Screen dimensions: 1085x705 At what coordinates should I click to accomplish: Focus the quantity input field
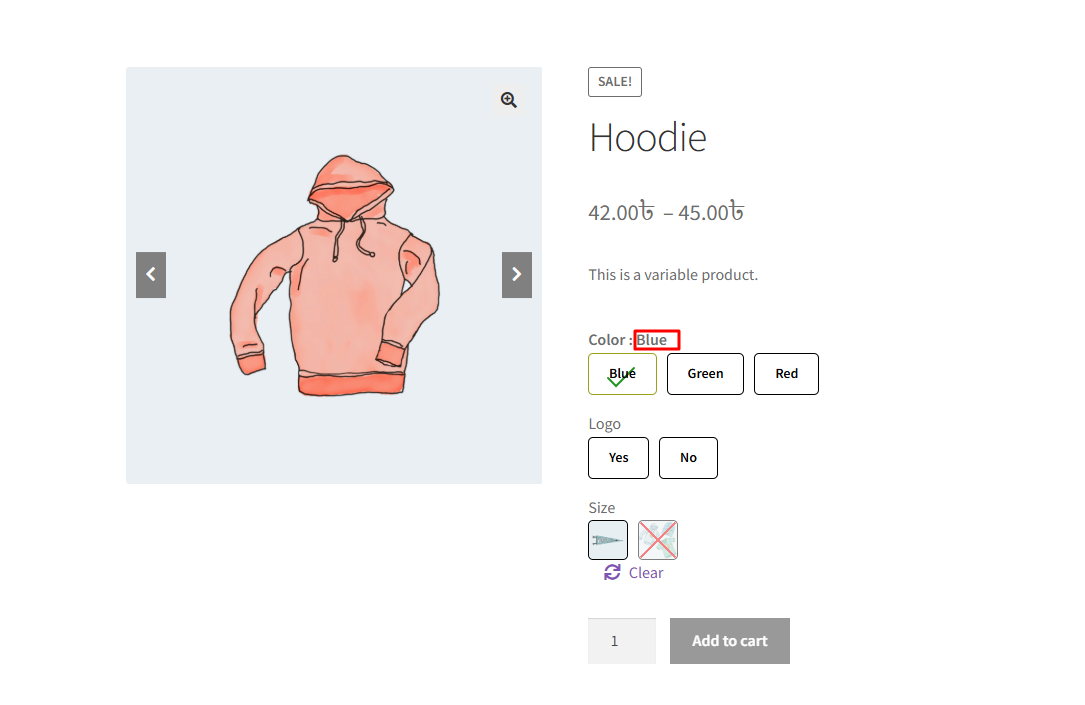[622, 641]
